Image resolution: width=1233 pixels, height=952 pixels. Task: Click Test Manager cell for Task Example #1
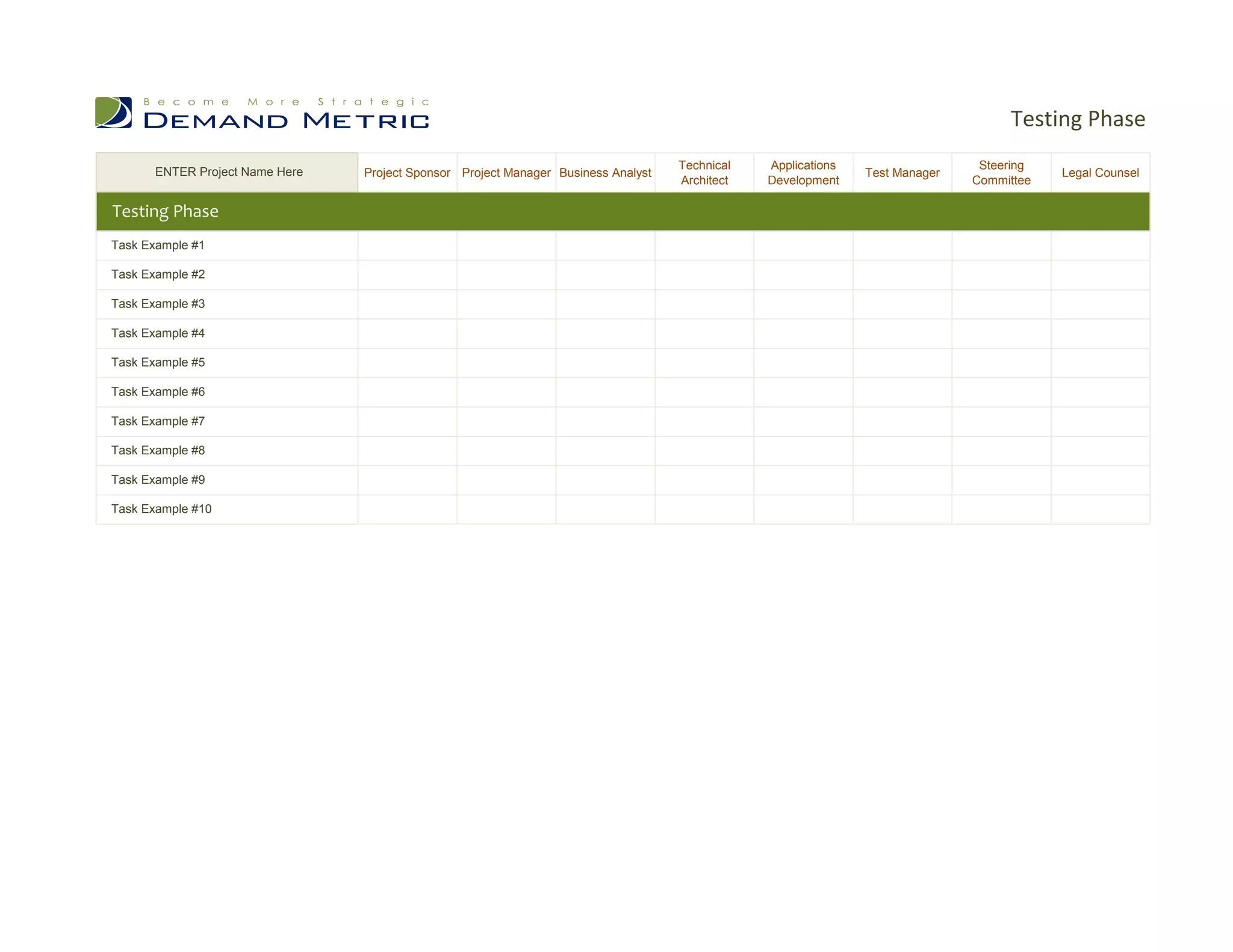click(902, 246)
